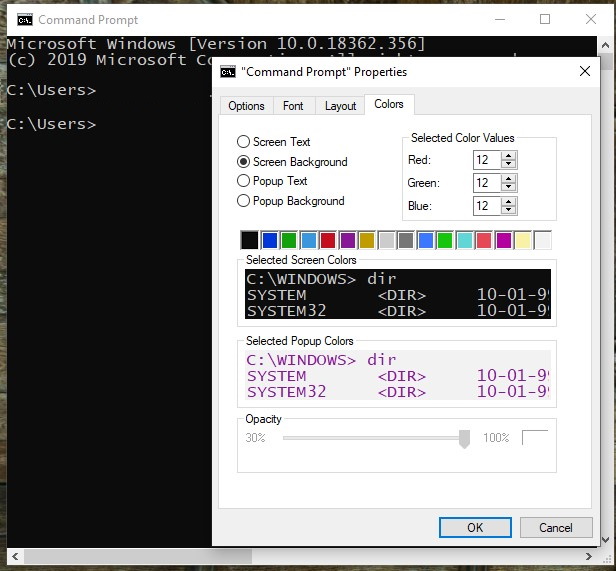Viewport: 616px width, 571px height.
Task: Click the opacity preview box beside 100%
Action: pyautogui.click(x=535, y=437)
